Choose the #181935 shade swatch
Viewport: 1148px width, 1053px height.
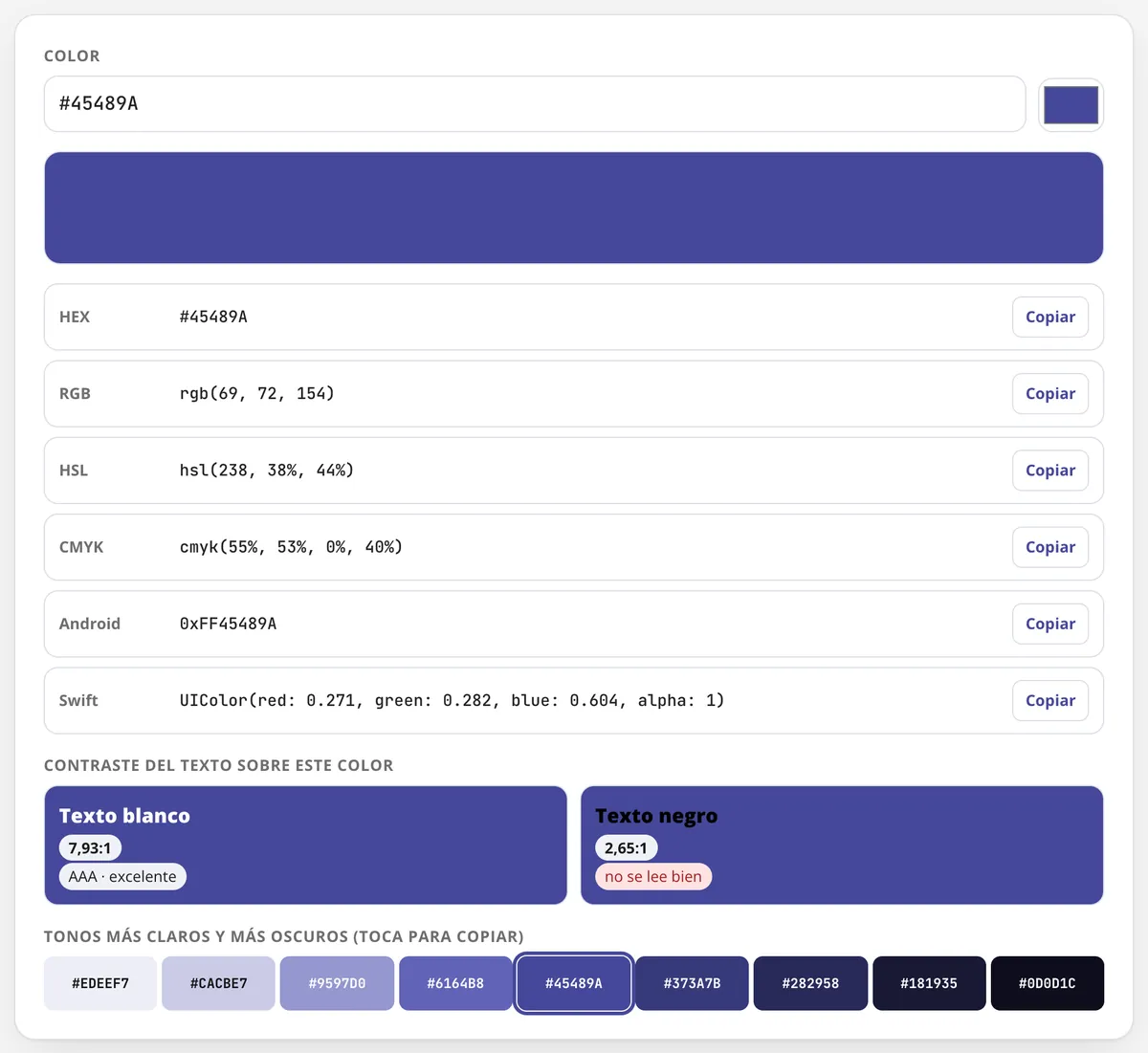[x=929, y=983]
